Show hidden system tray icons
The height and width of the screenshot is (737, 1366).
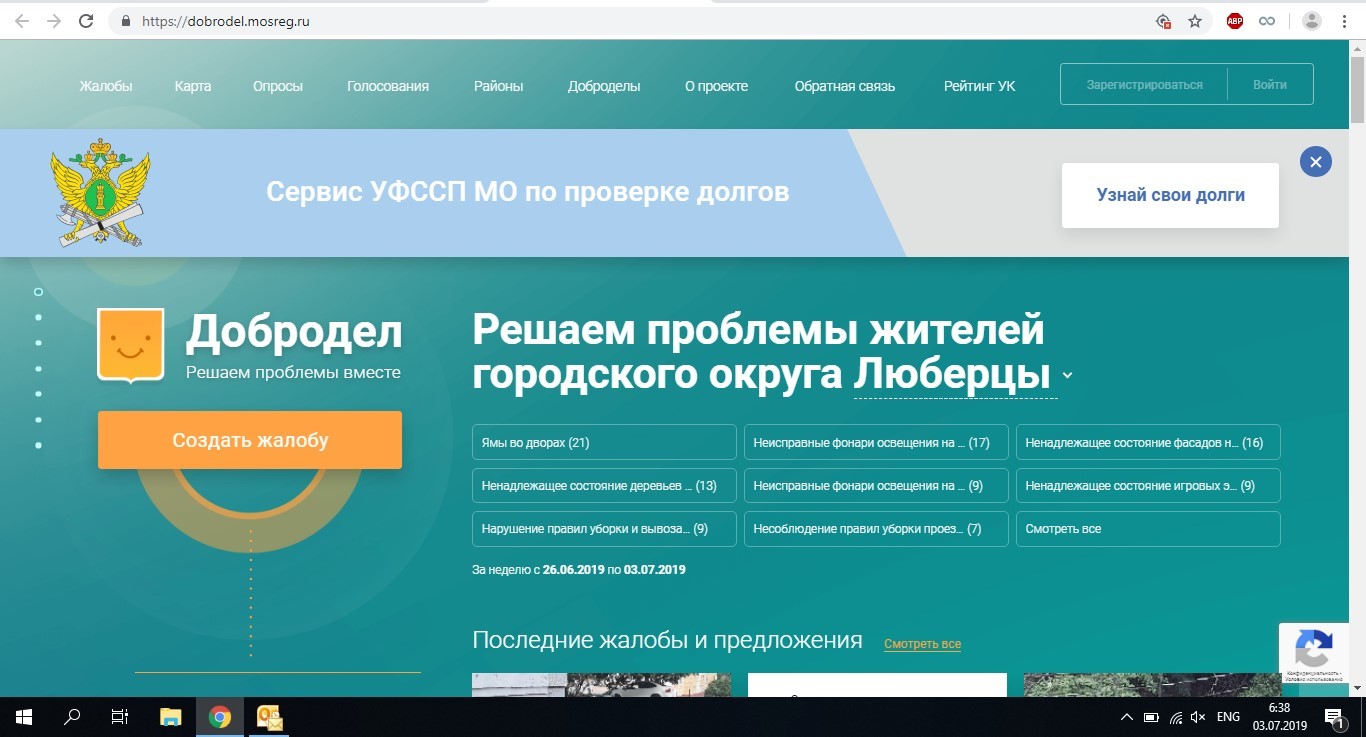point(1127,717)
